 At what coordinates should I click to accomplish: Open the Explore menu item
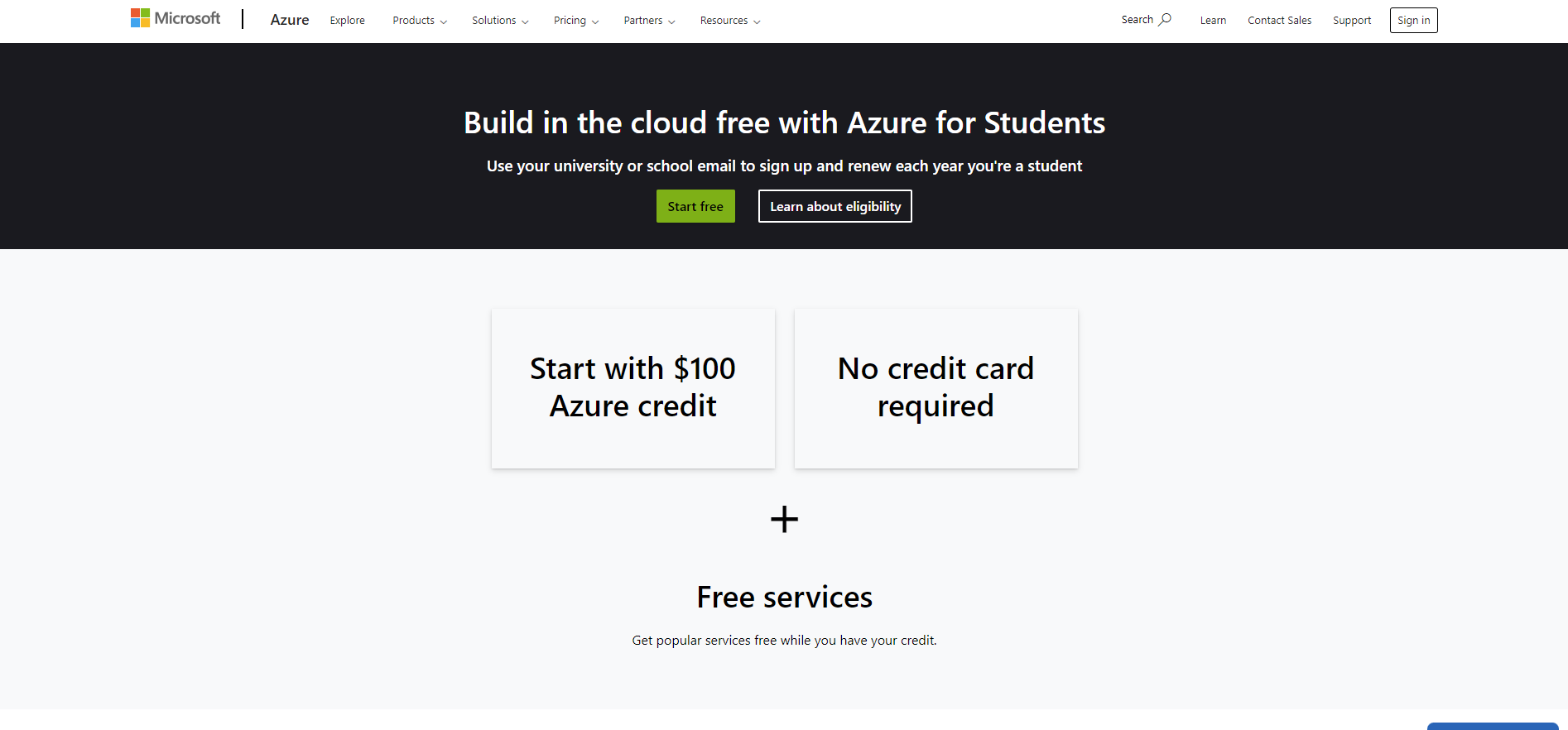[347, 21]
